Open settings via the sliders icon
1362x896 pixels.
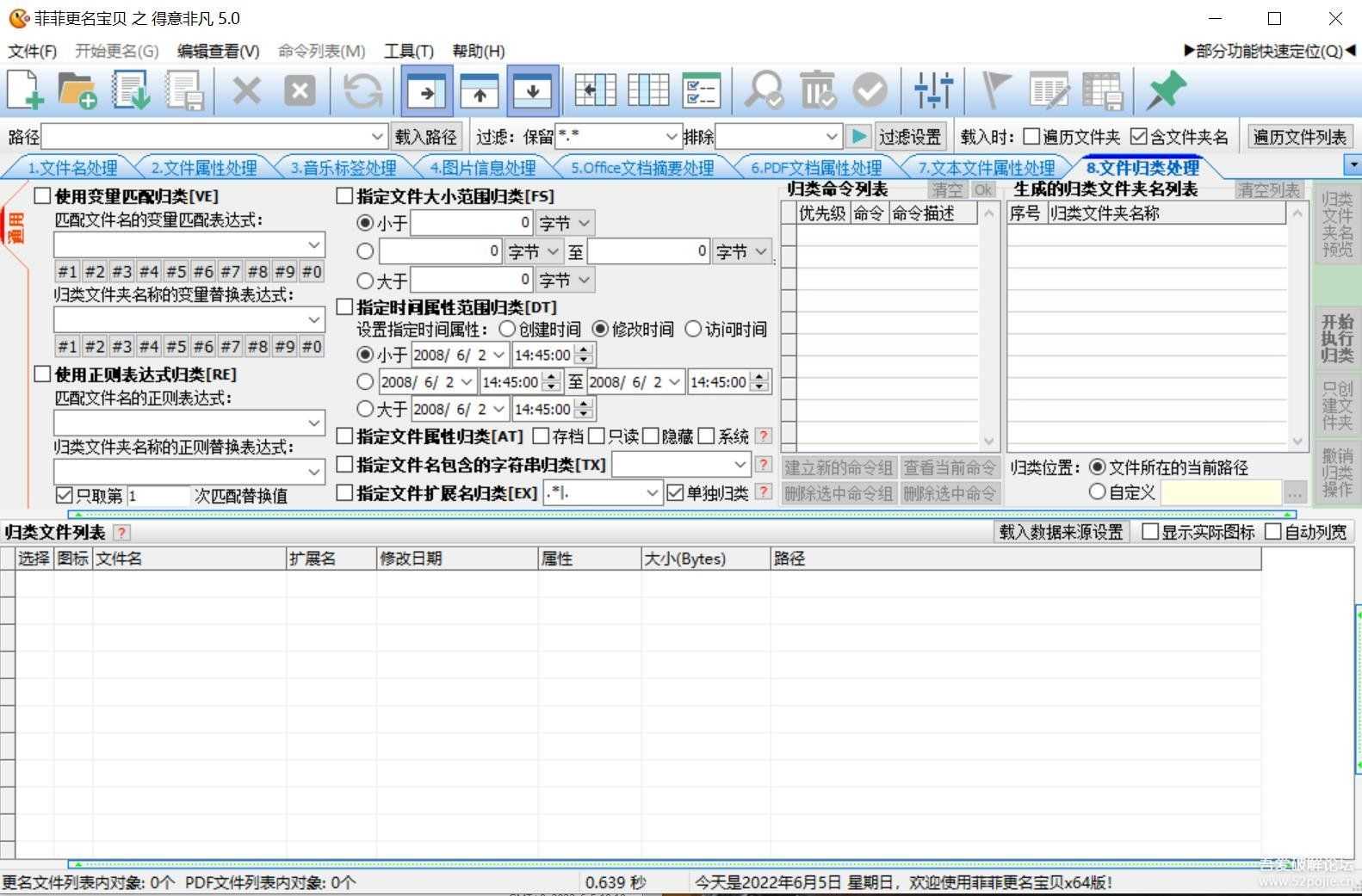click(x=933, y=90)
